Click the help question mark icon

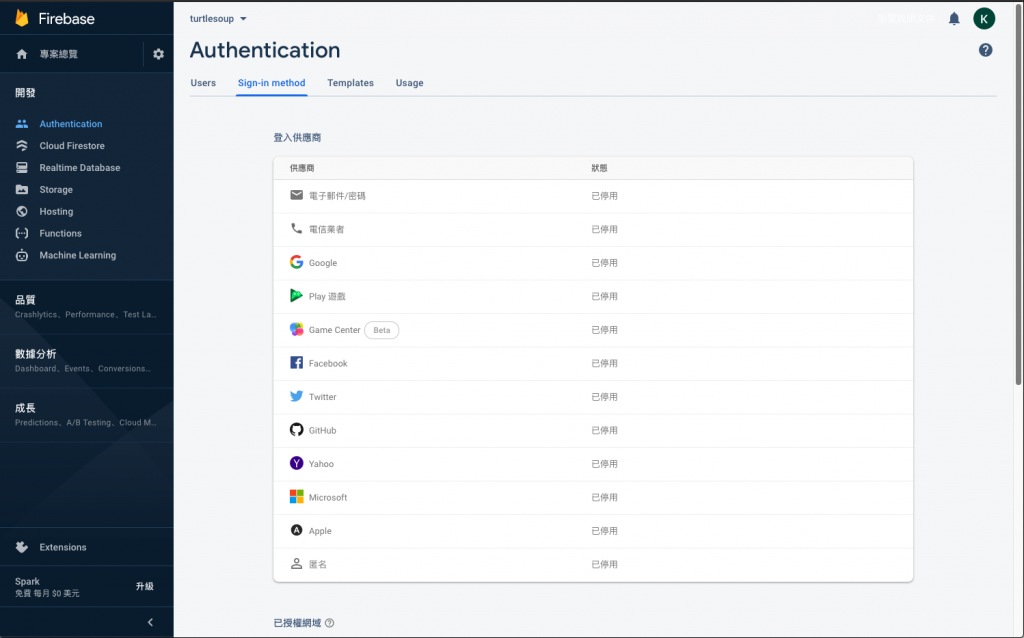pyautogui.click(x=985, y=50)
